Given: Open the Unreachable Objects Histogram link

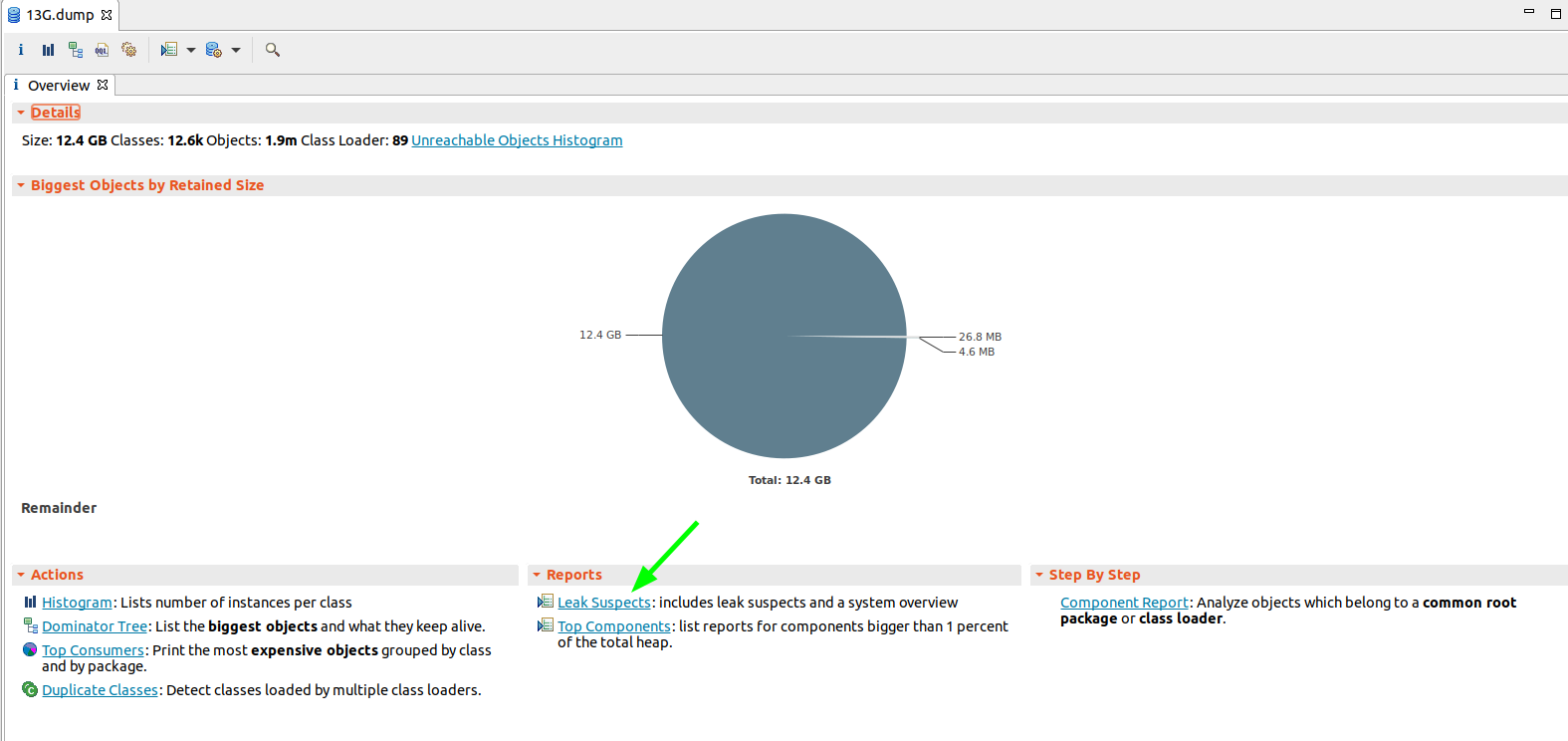Looking at the screenshot, I should coord(517,140).
